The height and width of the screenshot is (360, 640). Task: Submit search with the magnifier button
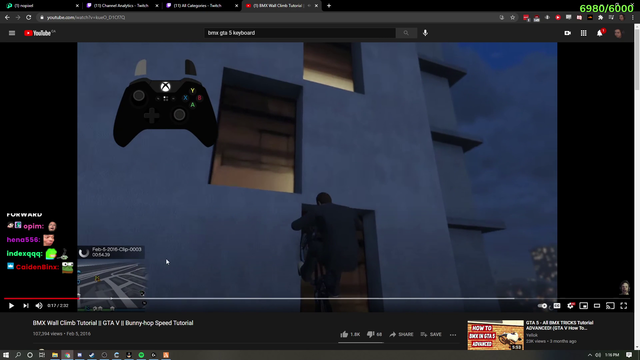coord(406,33)
